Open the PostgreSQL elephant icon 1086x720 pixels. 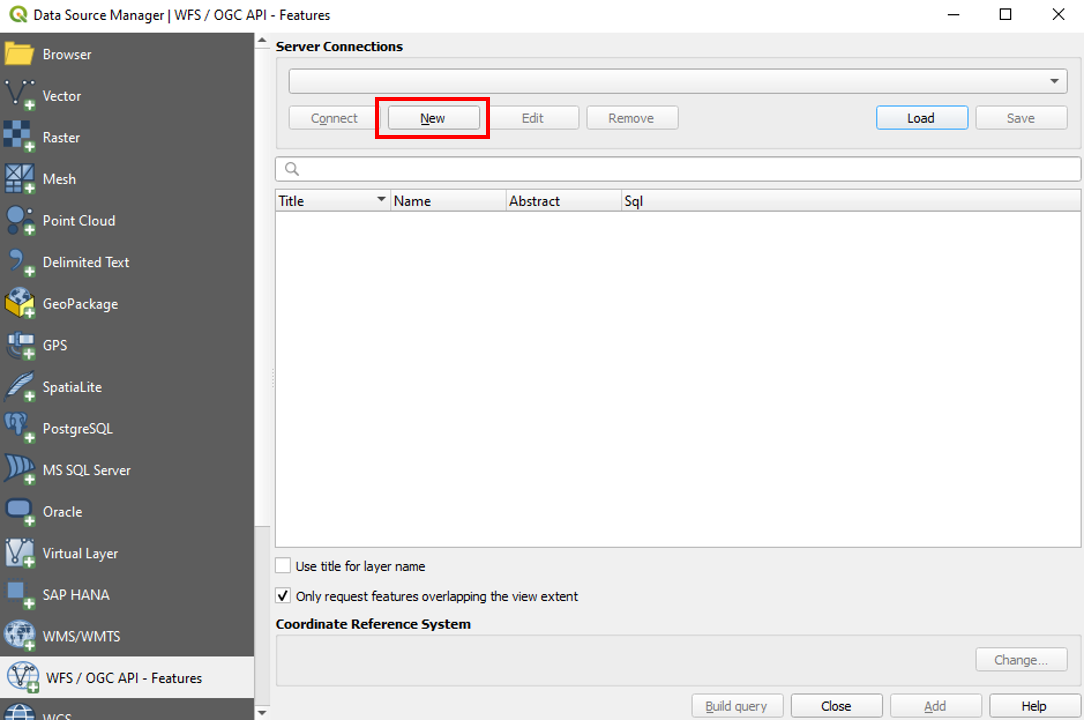pyautogui.click(x=19, y=428)
